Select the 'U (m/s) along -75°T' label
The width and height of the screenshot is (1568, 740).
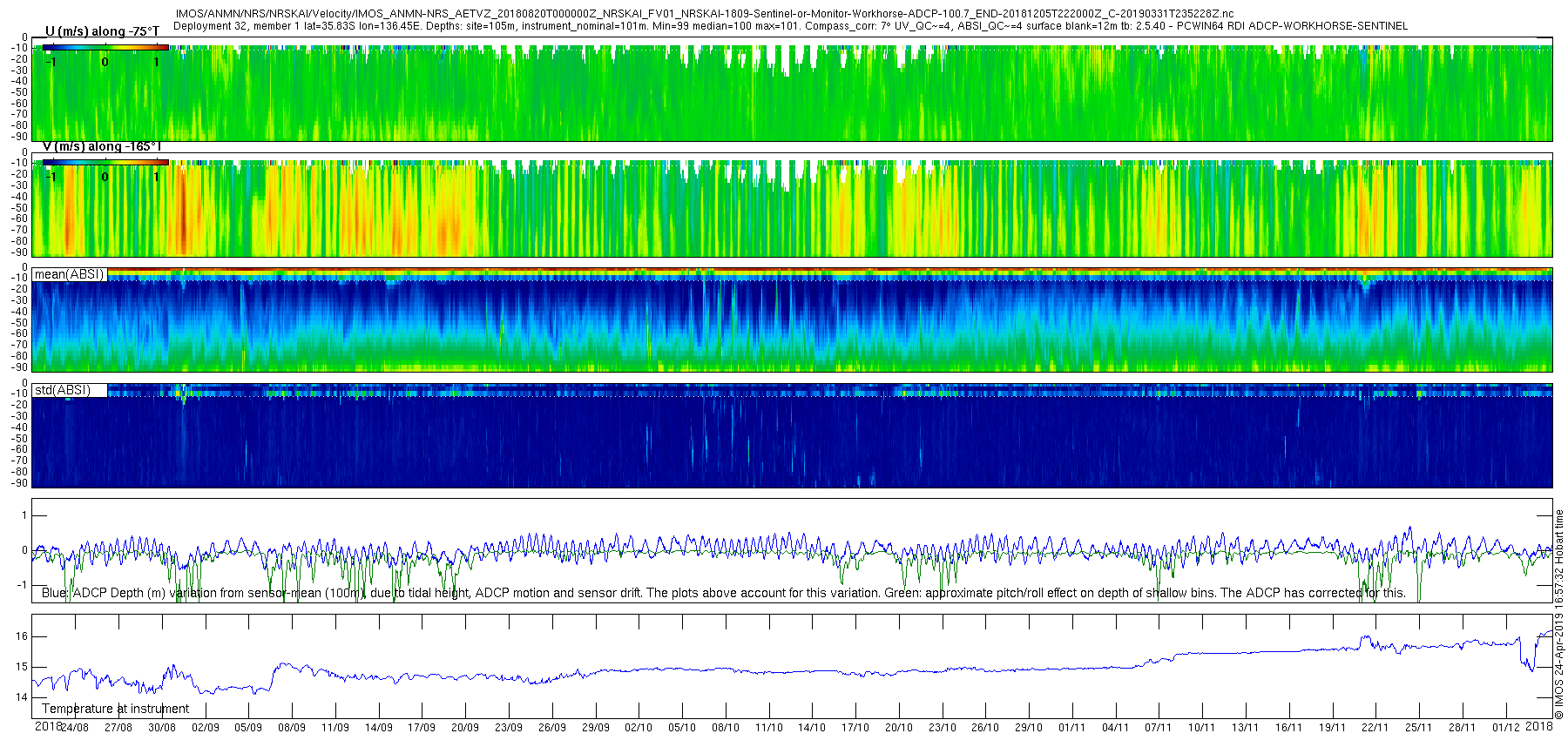(102, 31)
